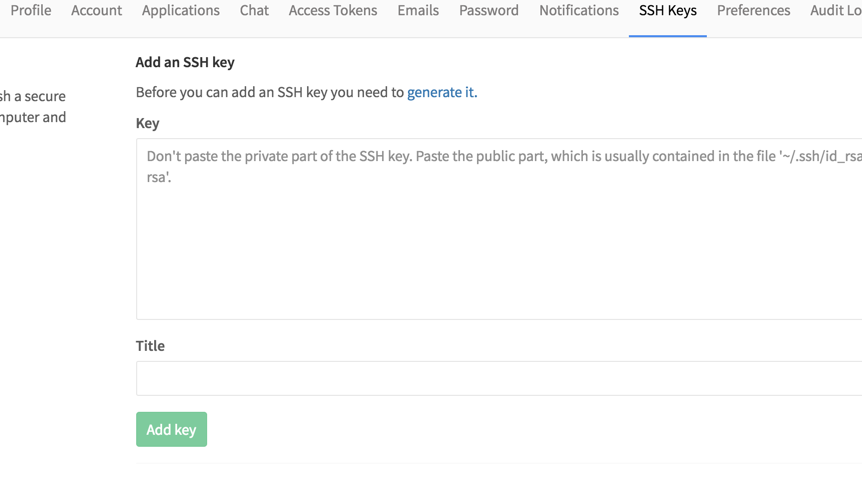Click the Key field label

tap(147, 123)
